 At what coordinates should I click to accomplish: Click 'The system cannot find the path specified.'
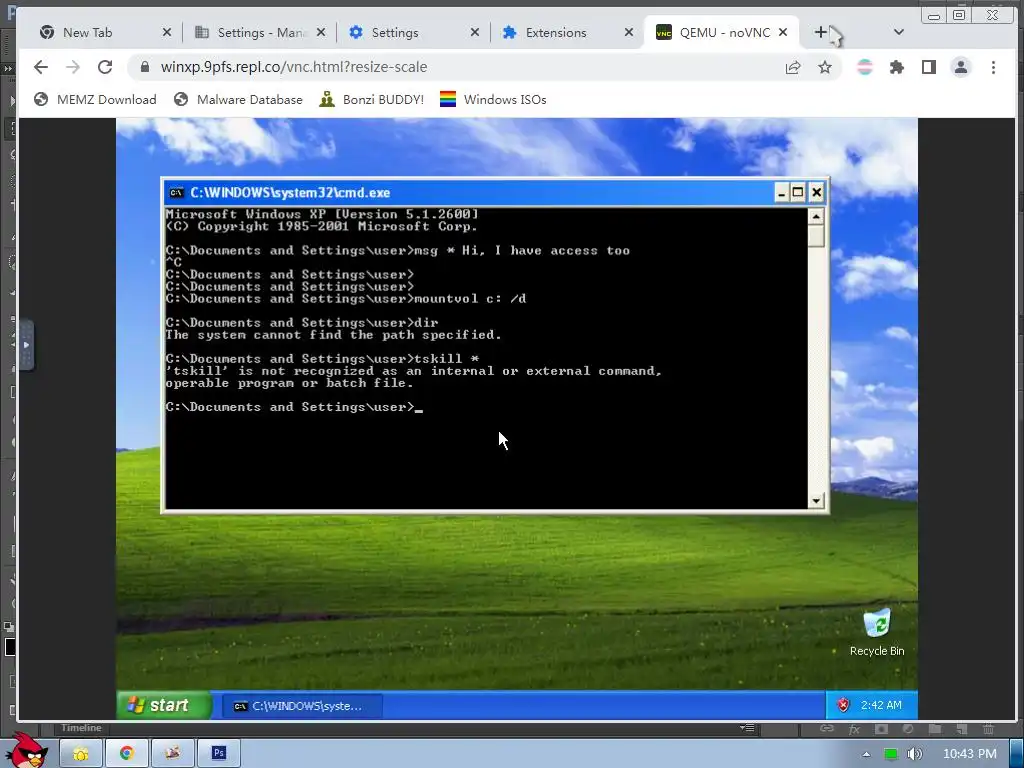tap(333, 335)
